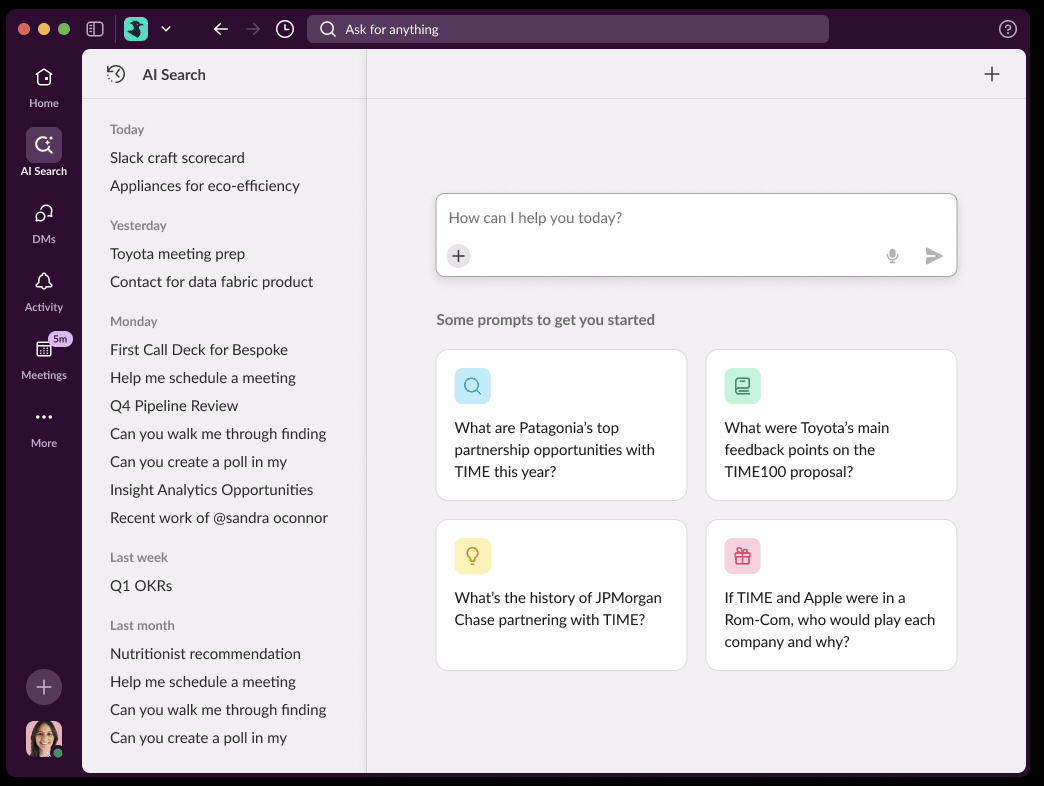Image resolution: width=1044 pixels, height=786 pixels.
Task: Open the workspace bird logo
Action: (136, 29)
